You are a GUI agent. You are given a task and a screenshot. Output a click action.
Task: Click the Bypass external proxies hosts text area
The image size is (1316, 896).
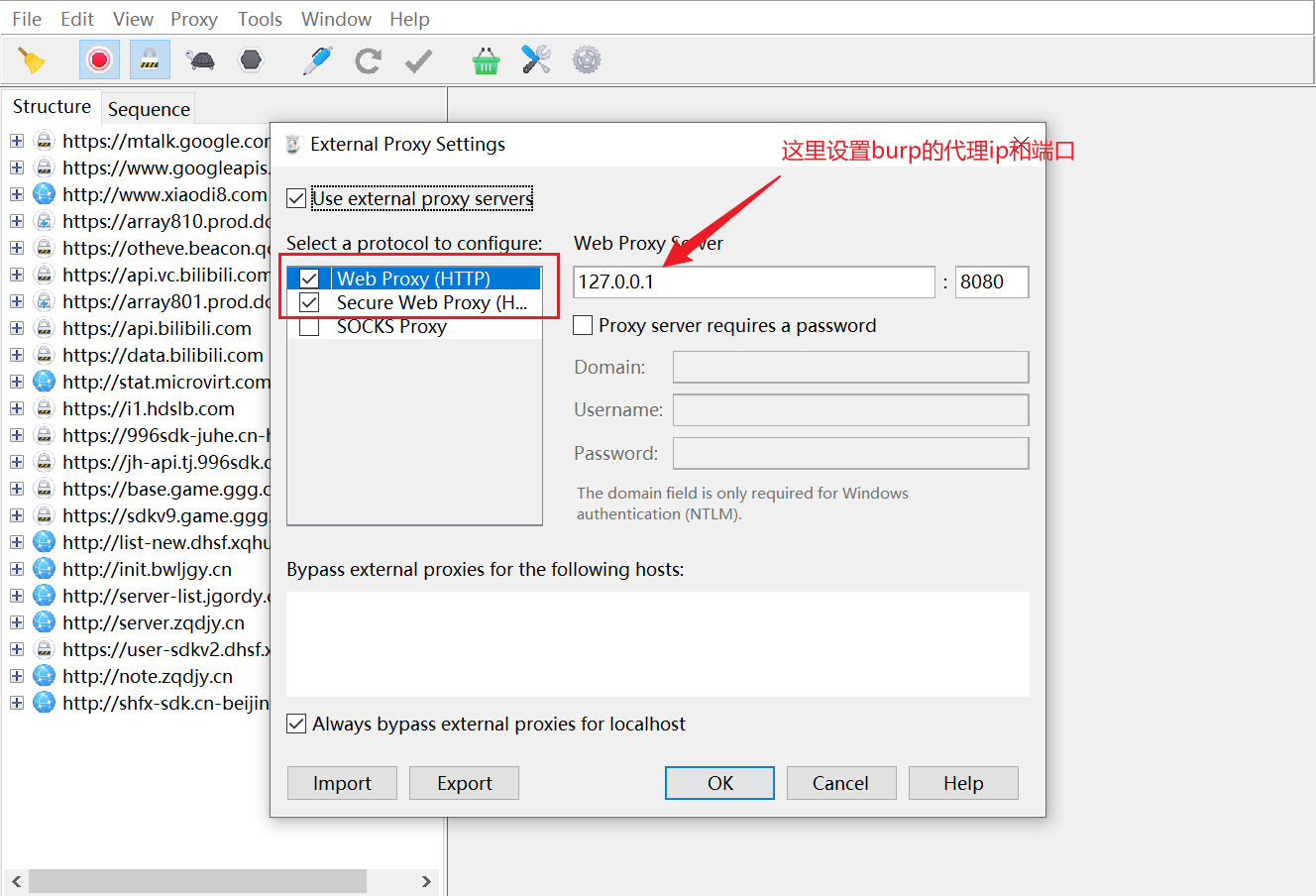(658, 644)
